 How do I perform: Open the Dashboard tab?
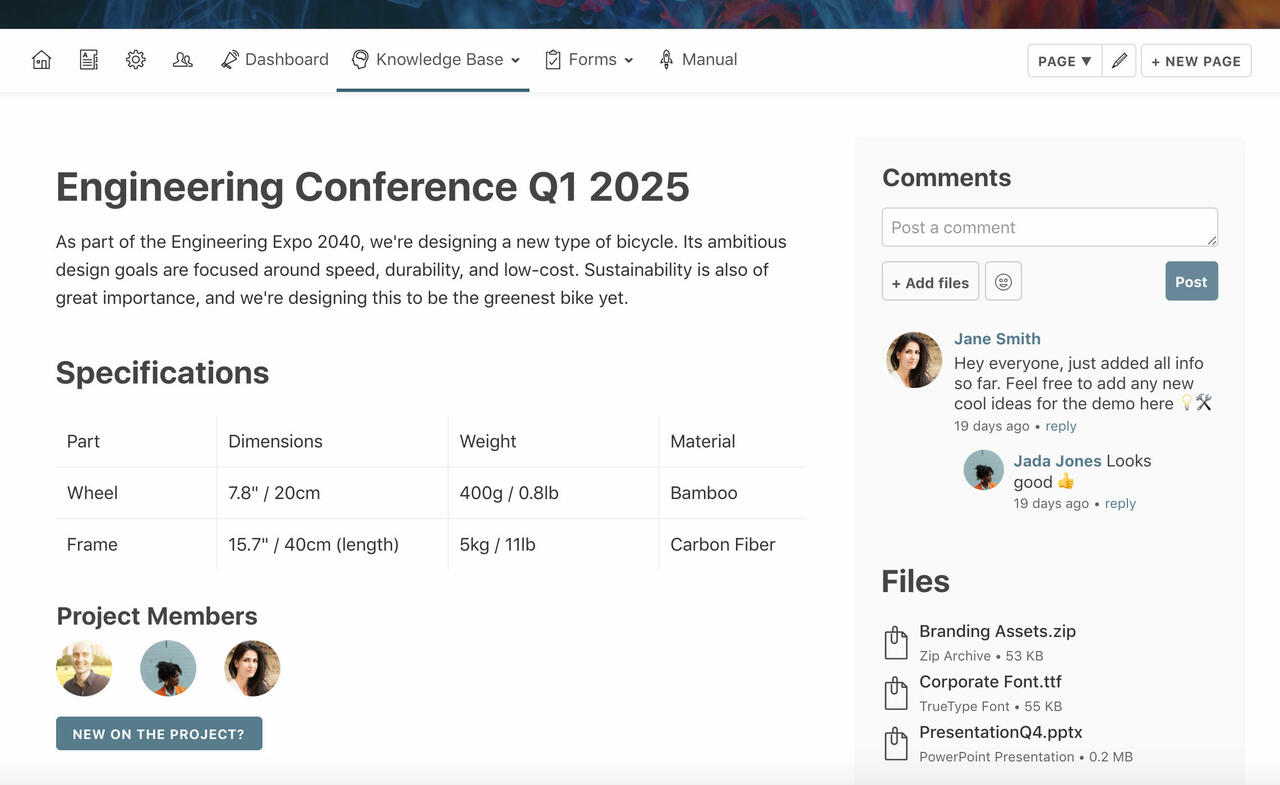click(x=274, y=60)
